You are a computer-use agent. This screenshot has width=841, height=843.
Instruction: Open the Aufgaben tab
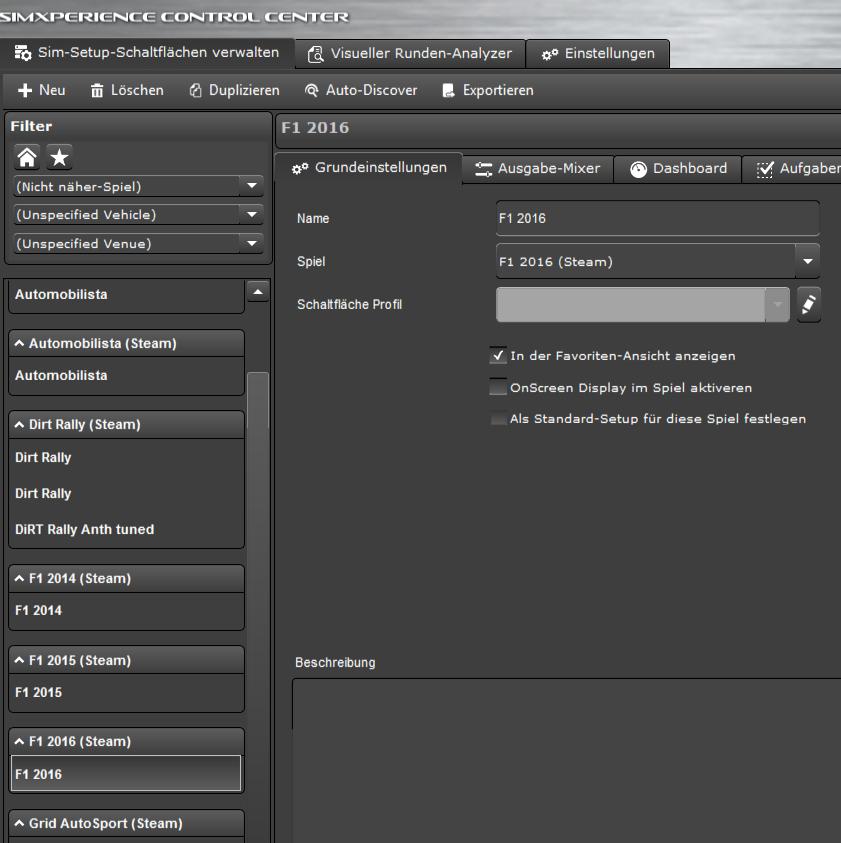pos(792,169)
